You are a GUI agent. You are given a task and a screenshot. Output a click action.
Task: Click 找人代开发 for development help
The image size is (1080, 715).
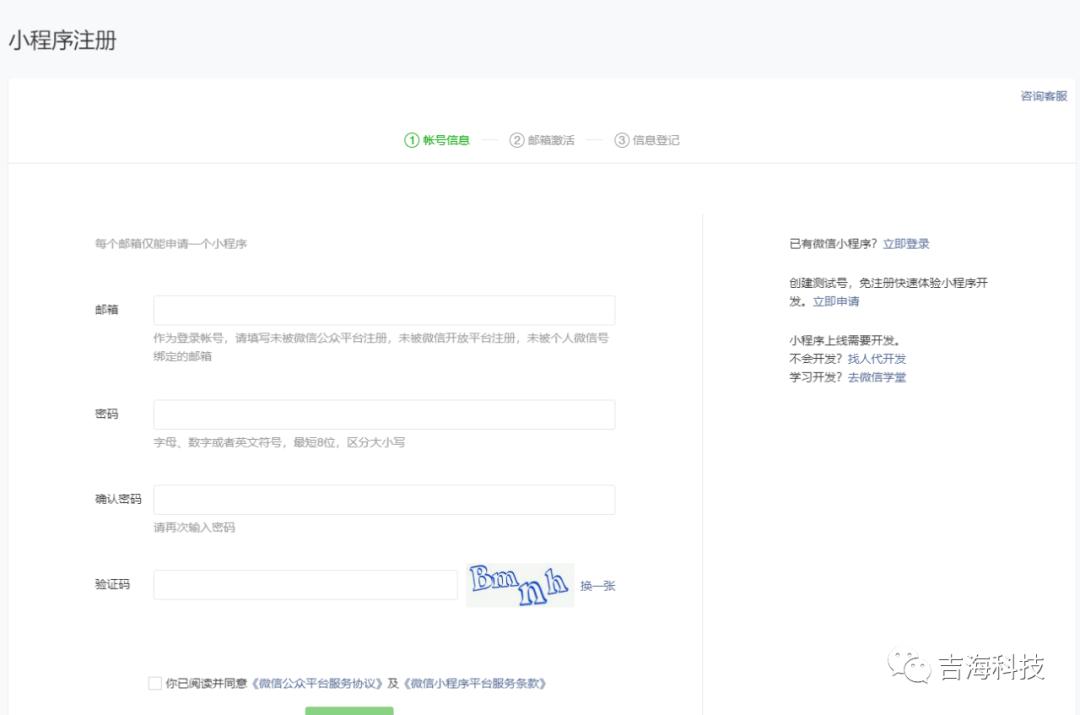tap(877, 358)
